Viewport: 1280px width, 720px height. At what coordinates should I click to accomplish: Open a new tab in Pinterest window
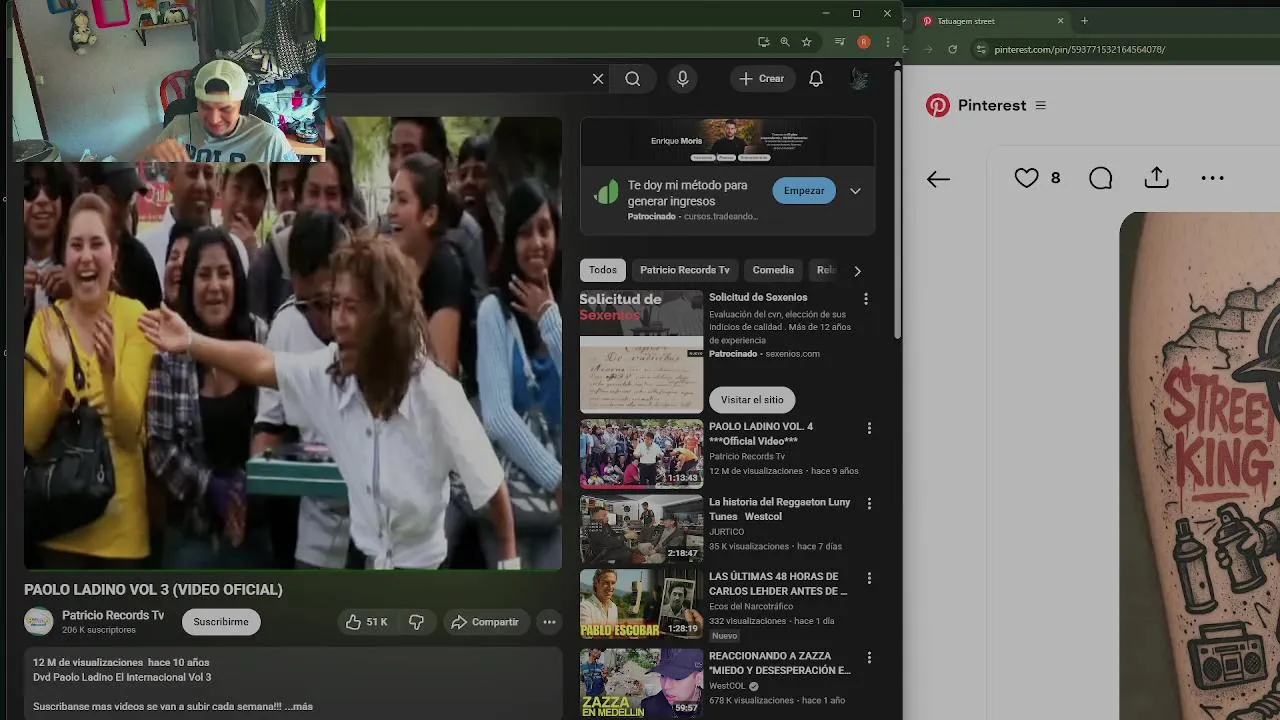click(1085, 21)
